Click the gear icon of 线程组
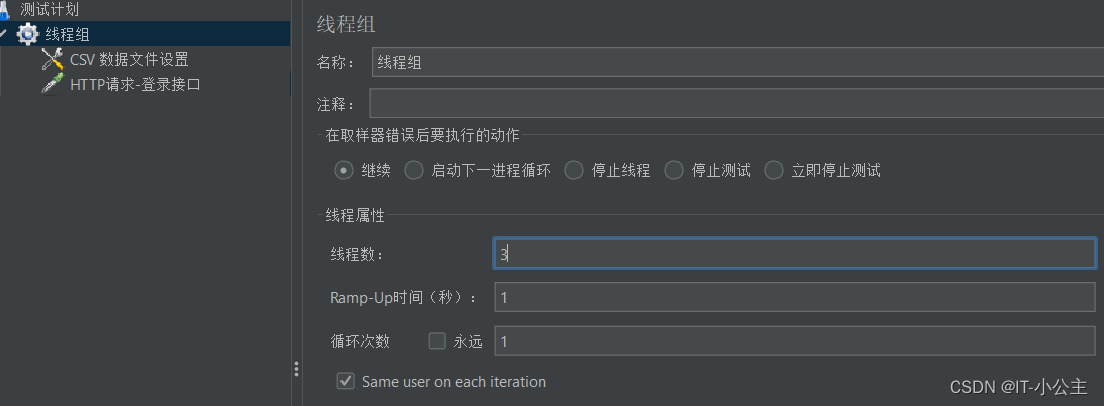This screenshot has width=1104, height=406. [x=28, y=33]
